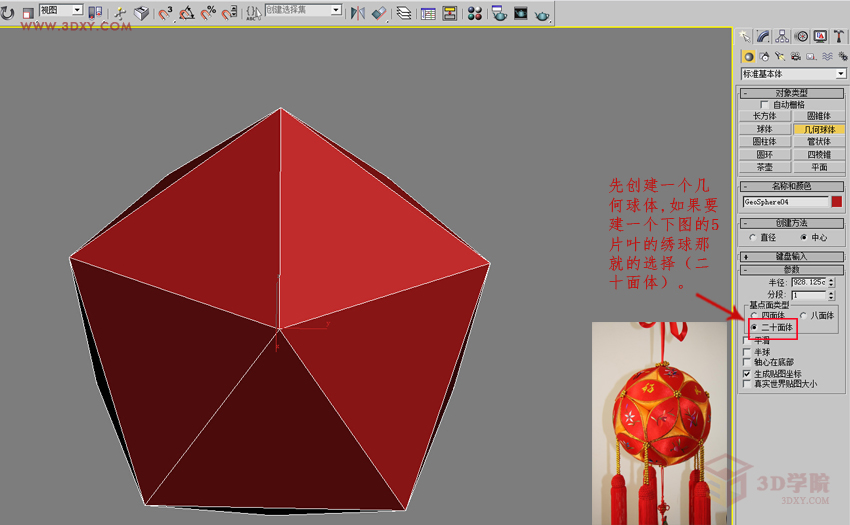Toggle Angle Snap icon
The image size is (850, 525).
click(186, 13)
